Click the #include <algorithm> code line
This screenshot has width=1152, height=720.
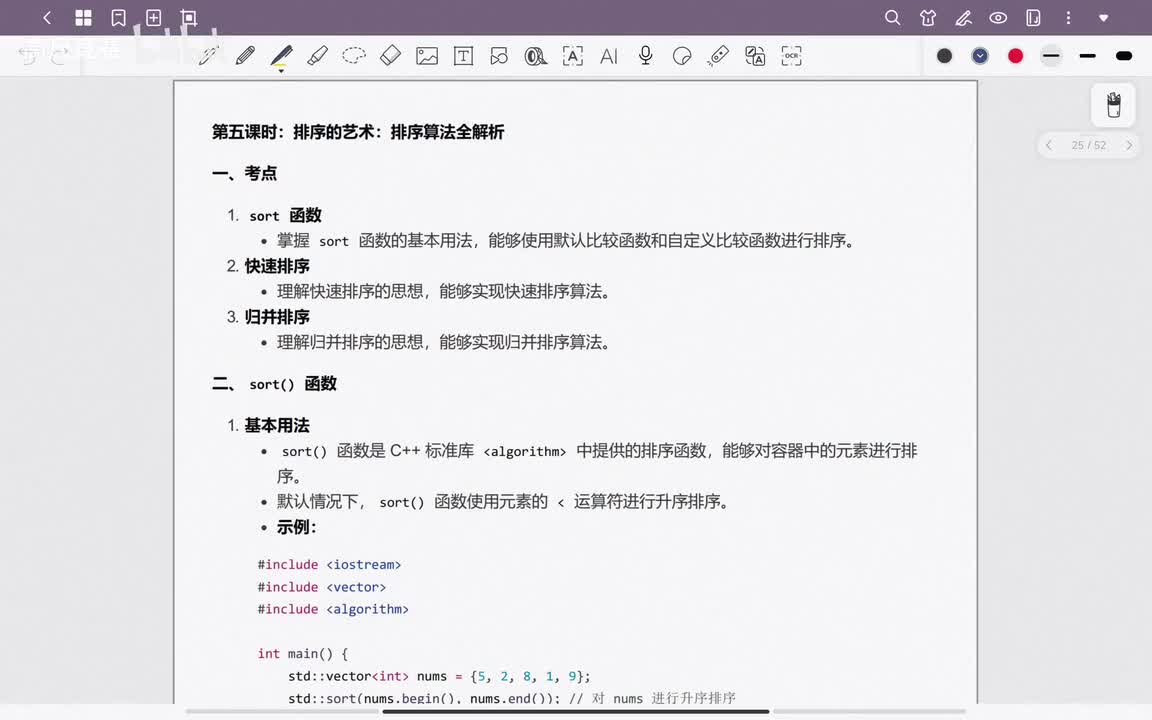(333, 609)
